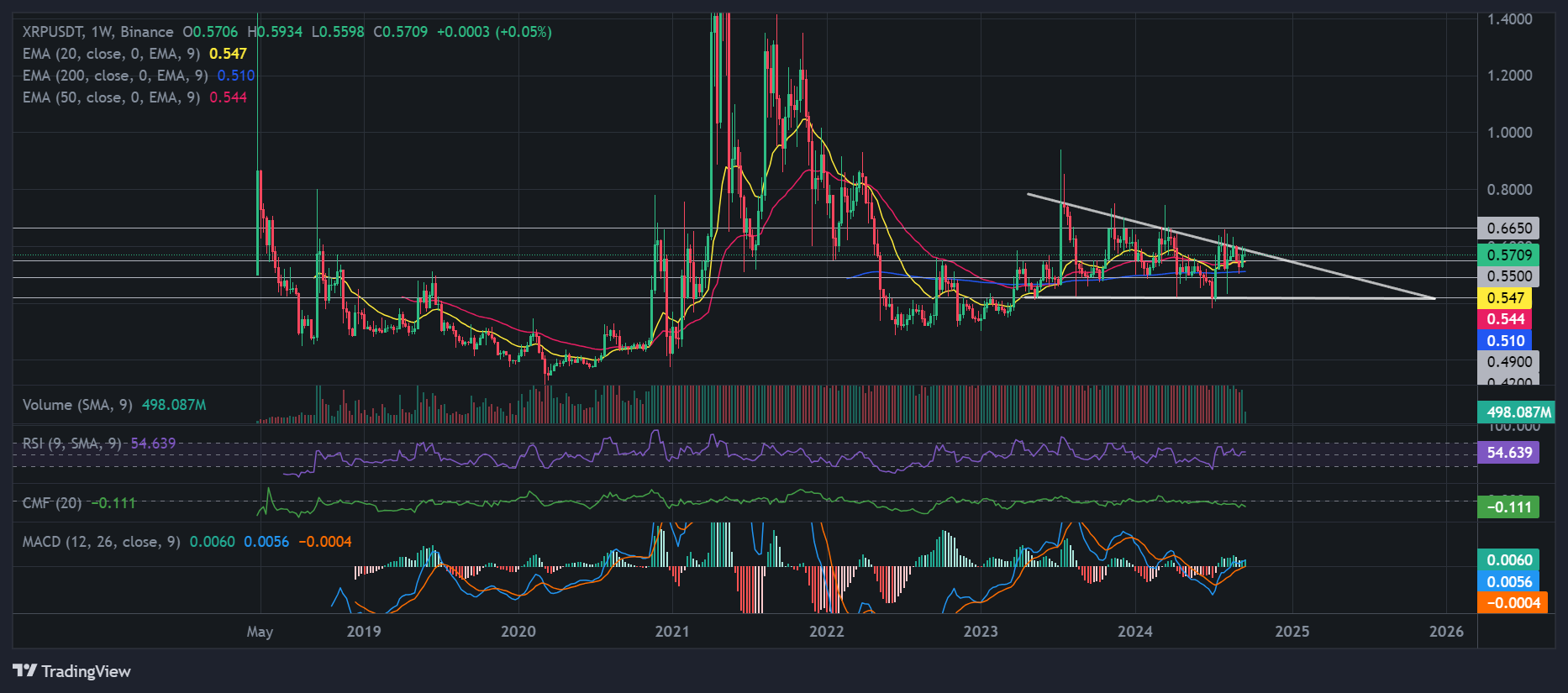Viewport: 1568px width, 693px height.
Task: Click the 2023 label on time axis
Action: click(x=981, y=632)
